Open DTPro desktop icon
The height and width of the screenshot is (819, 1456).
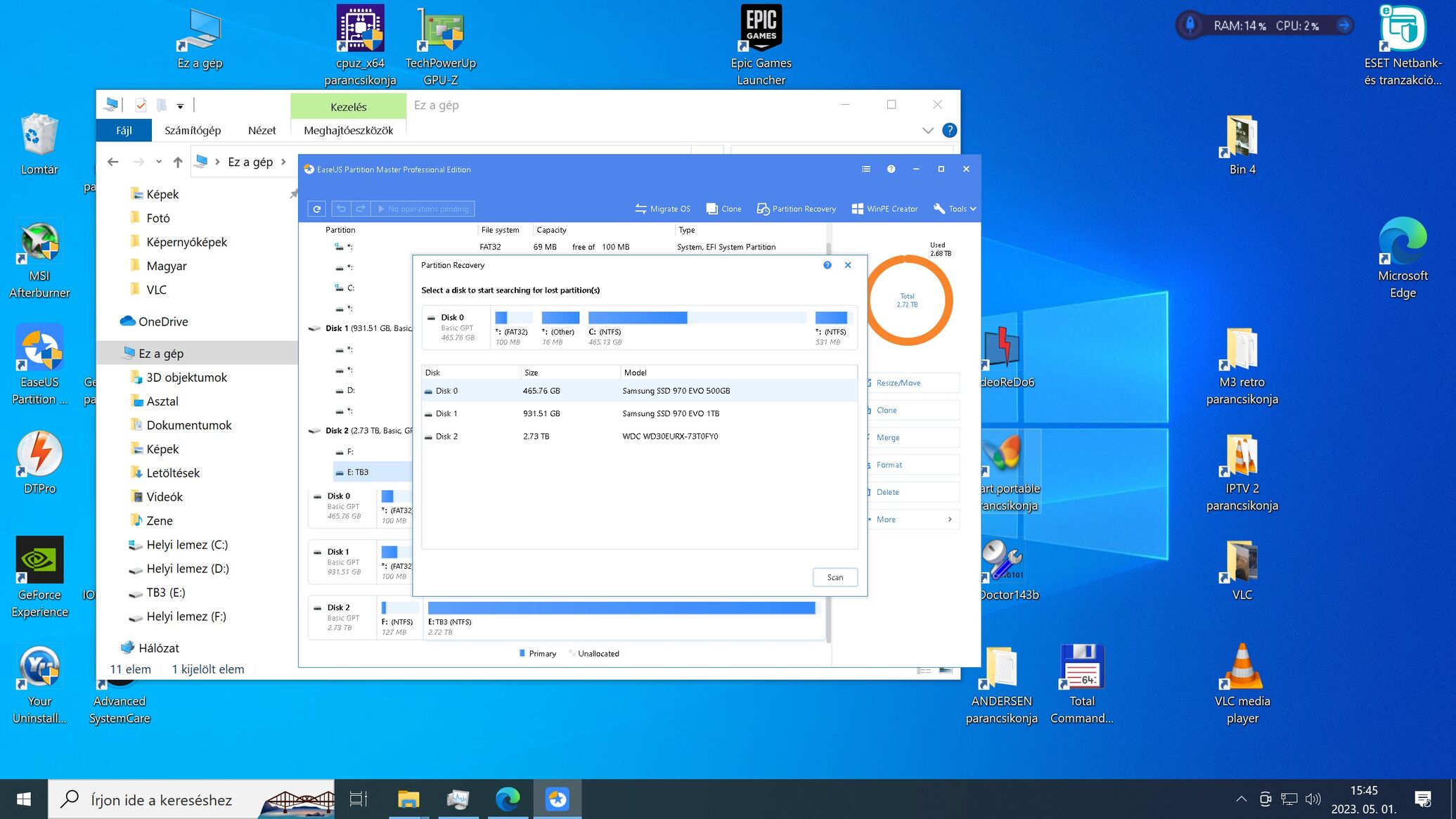point(39,463)
